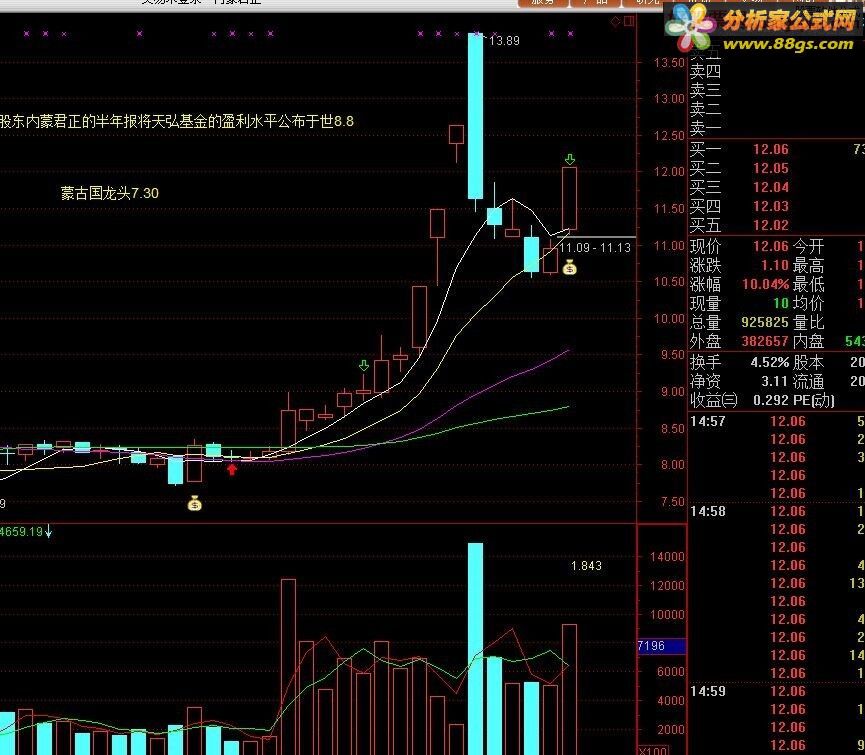
Task: Click the 14:57 tick time entry
Action: [707, 421]
